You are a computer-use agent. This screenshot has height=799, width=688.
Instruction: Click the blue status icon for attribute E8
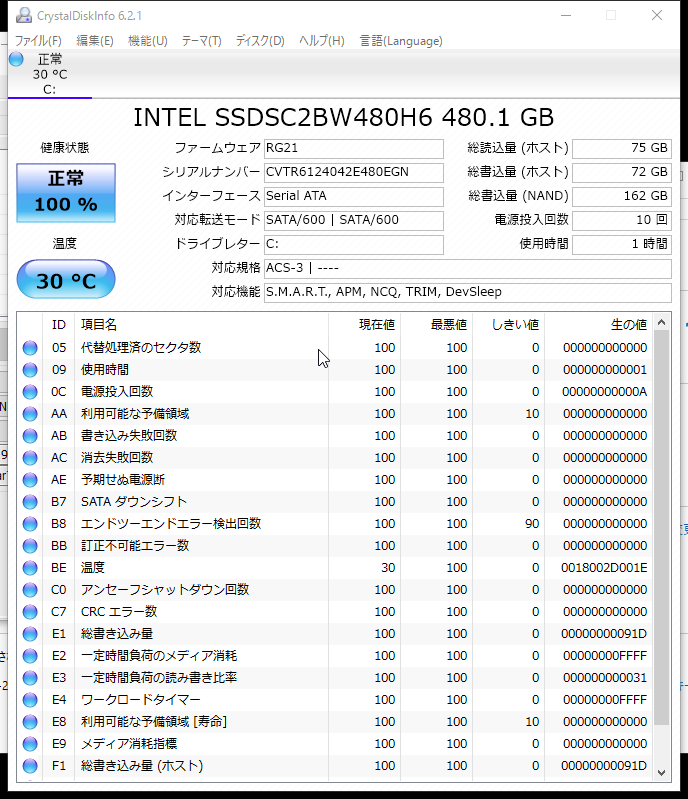point(30,722)
